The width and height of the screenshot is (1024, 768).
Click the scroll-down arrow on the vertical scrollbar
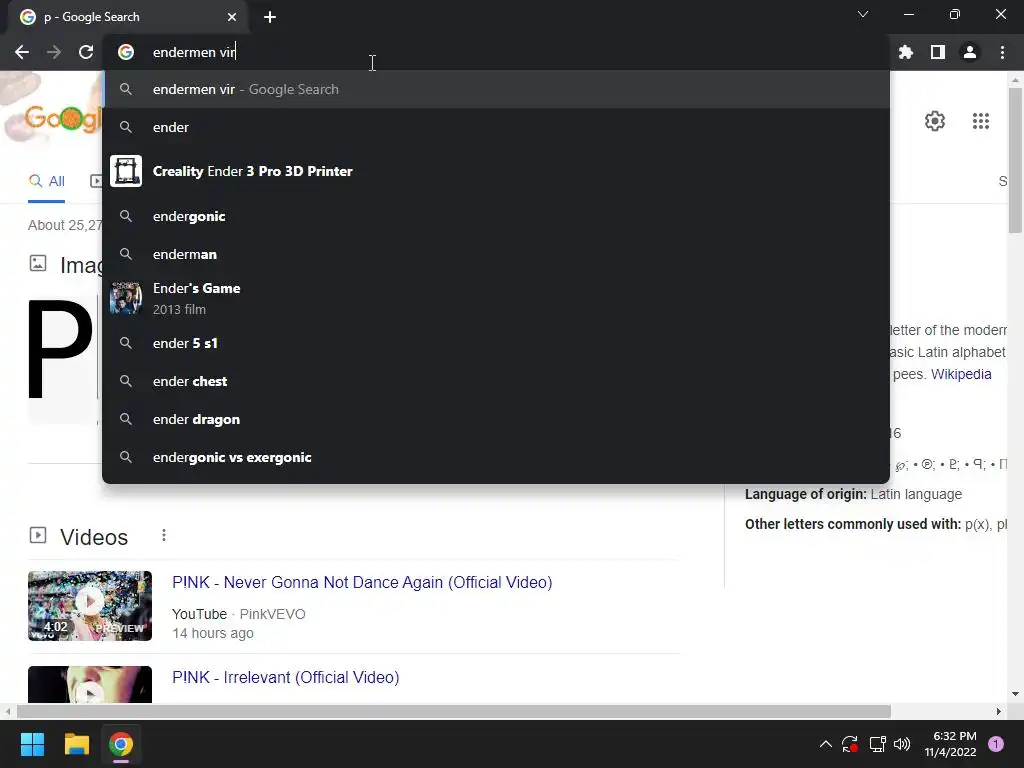coord(1015,694)
